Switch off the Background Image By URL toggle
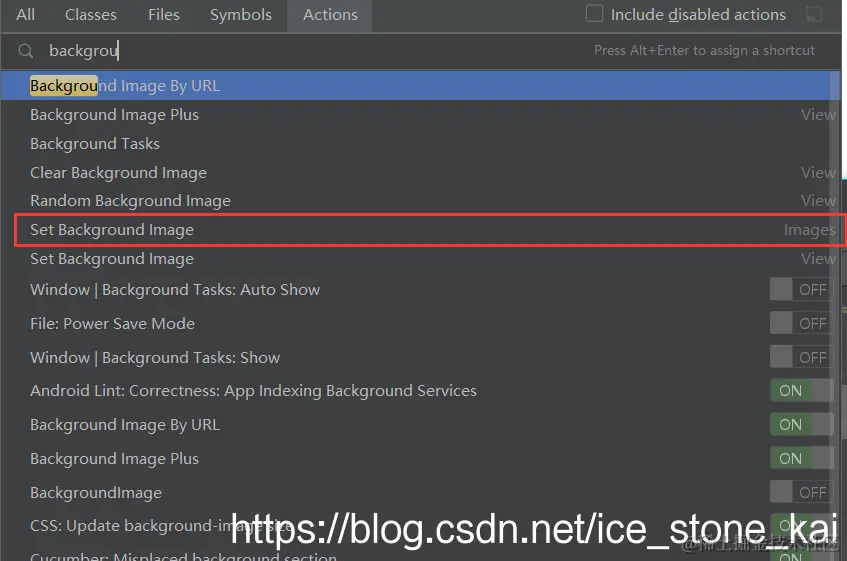Image resolution: width=847 pixels, height=561 pixels. click(802, 425)
